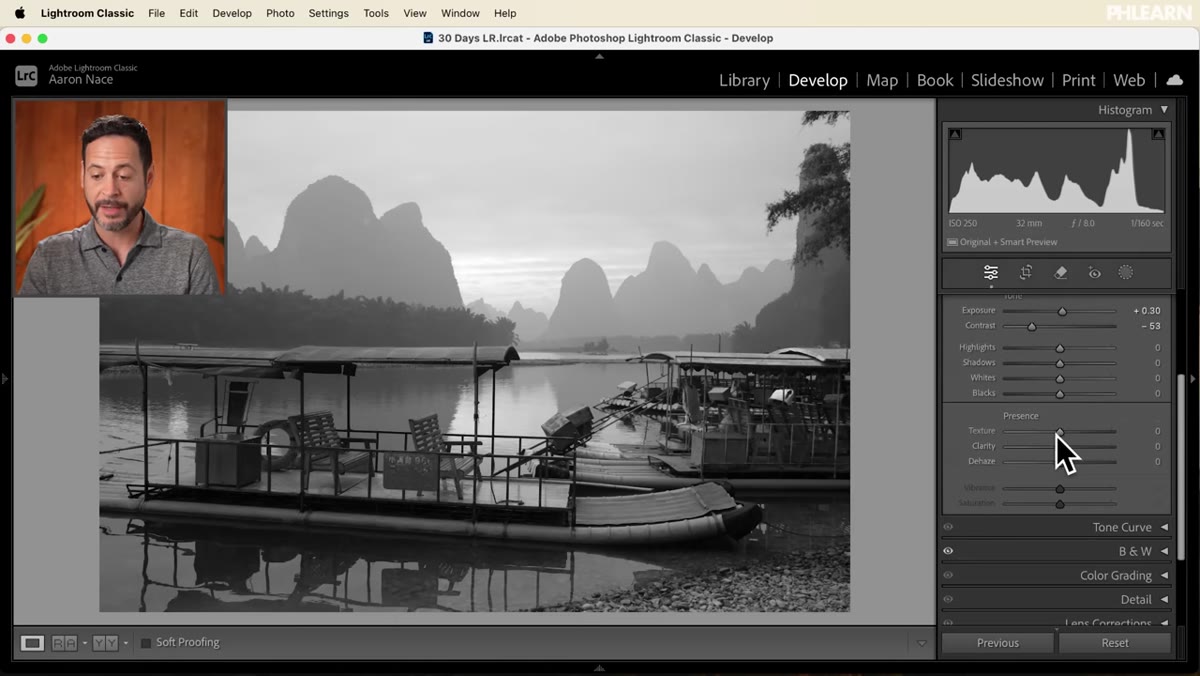Screen dimensions: 1200x676
Task: Open the Develop menu
Action: tap(232, 13)
